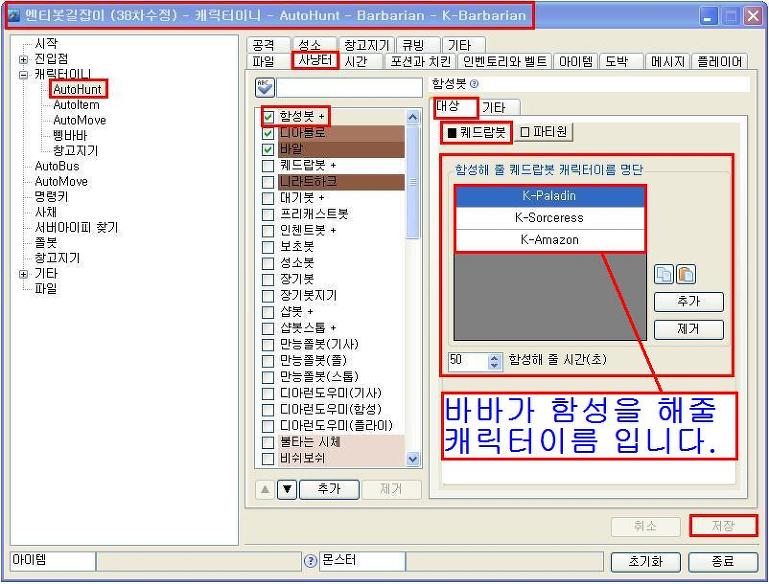
Task: Collapse the 캐릭터이니 tree node
Action: pos(23,75)
